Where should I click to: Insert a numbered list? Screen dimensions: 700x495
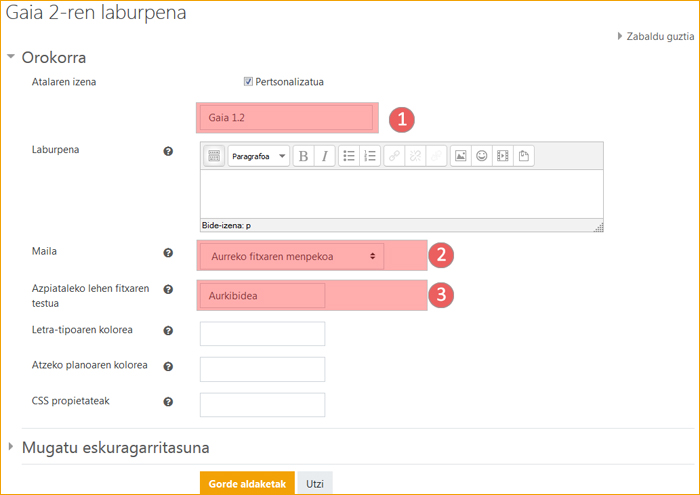coord(370,156)
